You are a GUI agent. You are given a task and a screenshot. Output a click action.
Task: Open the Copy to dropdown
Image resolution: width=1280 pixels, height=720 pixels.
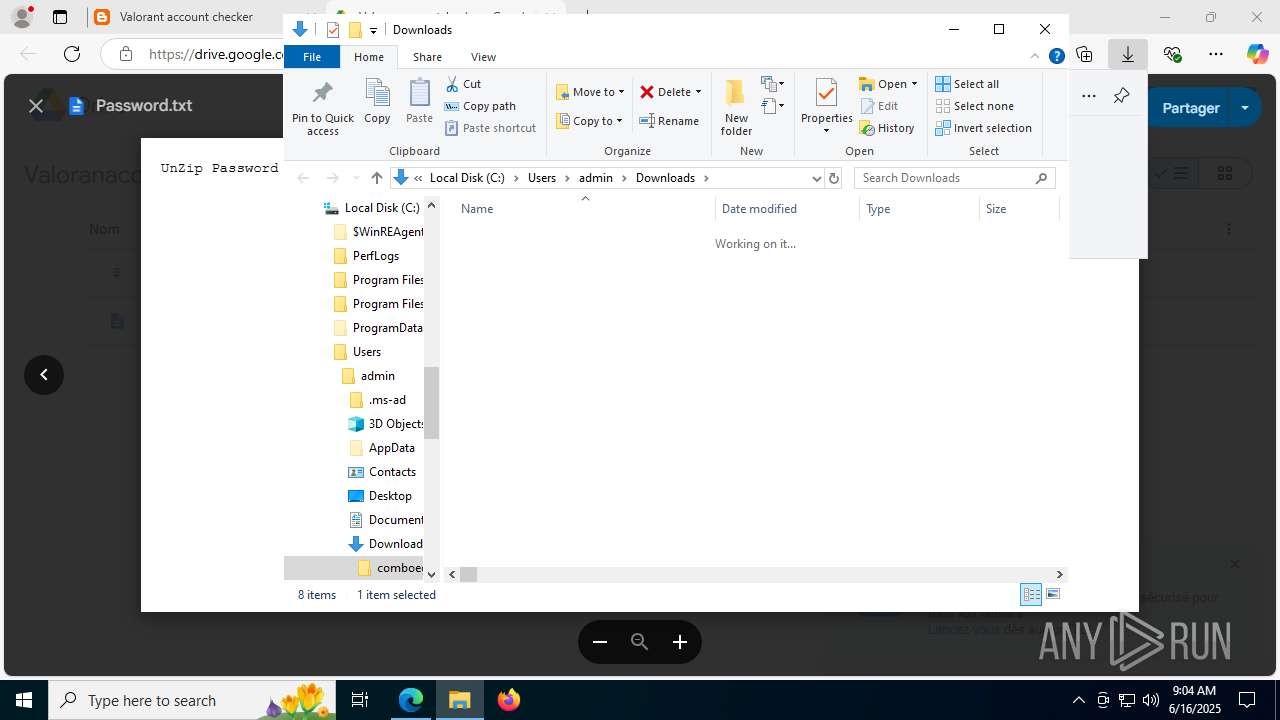[x=590, y=121]
